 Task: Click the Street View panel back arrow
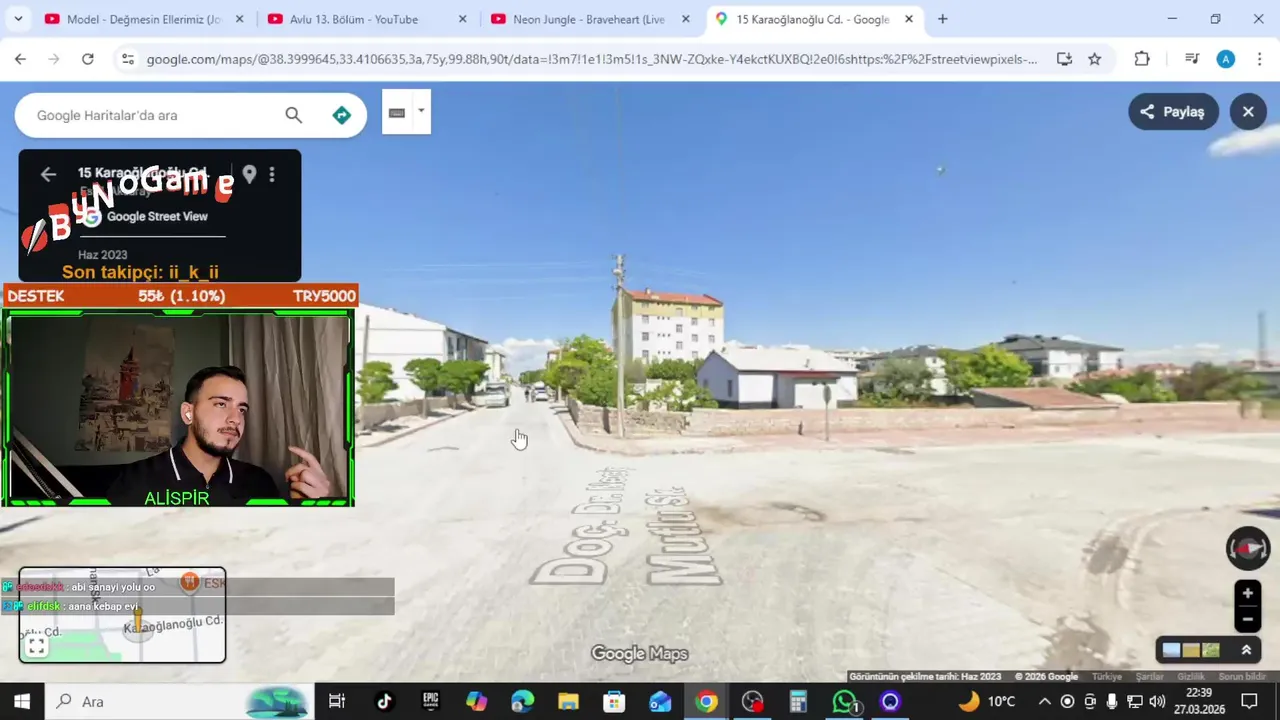tap(48, 175)
